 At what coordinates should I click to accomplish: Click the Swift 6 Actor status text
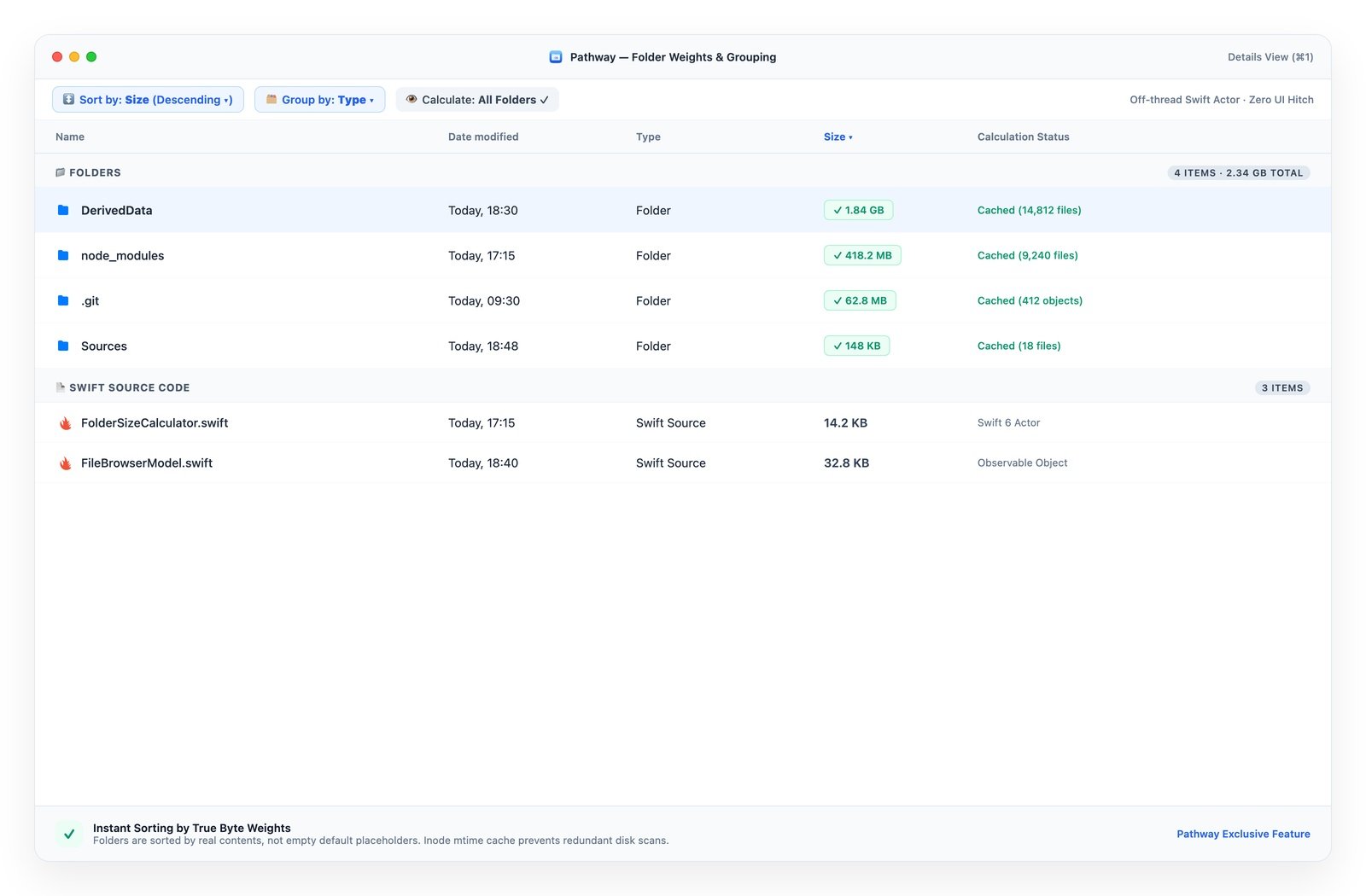(1008, 423)
